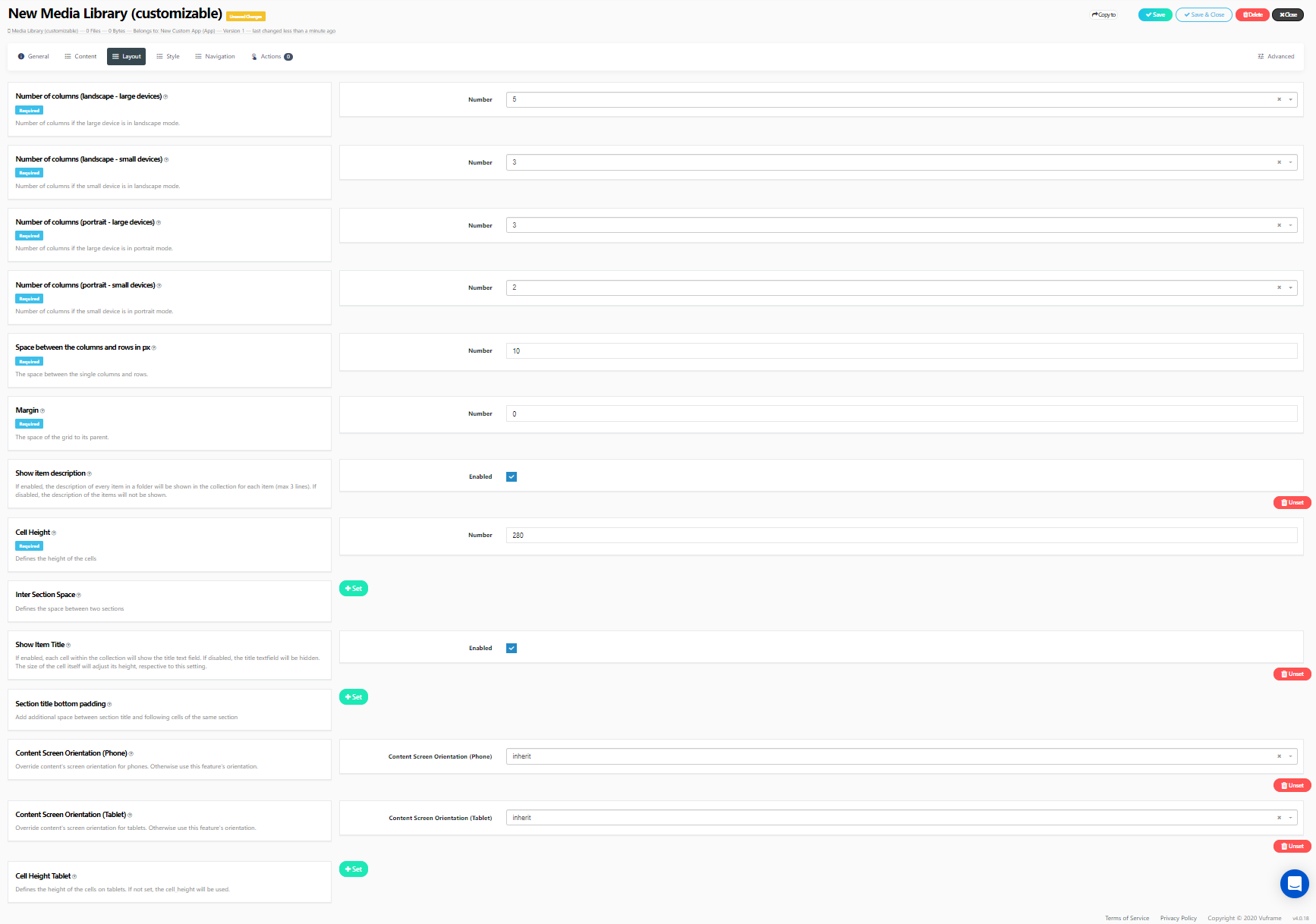1316x924 pixels.
Task: Switch to the Content tab
Action: [x=80, y=57]
